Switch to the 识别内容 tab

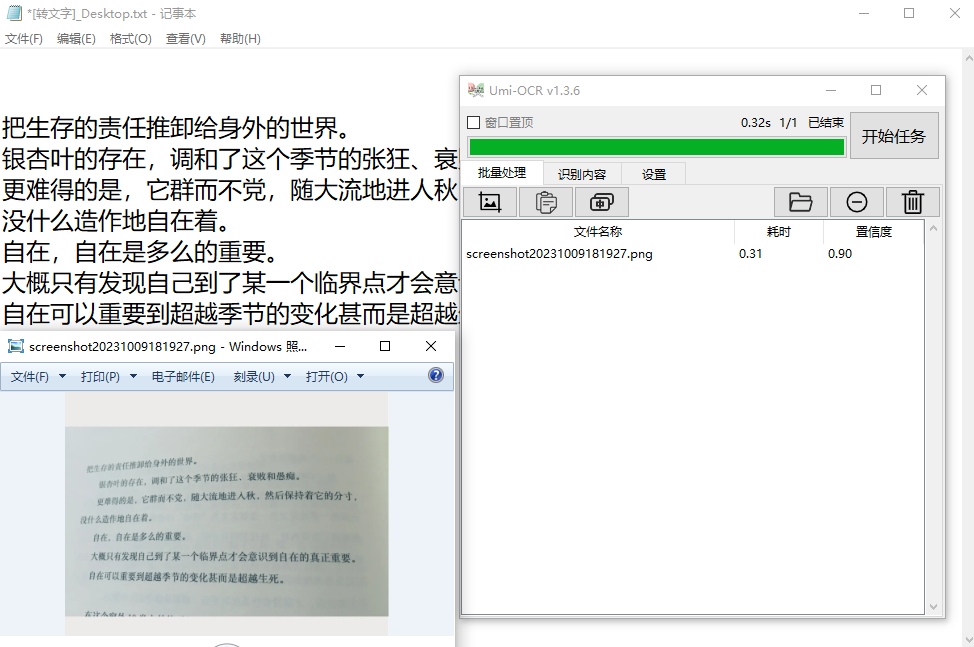point(584,173)
